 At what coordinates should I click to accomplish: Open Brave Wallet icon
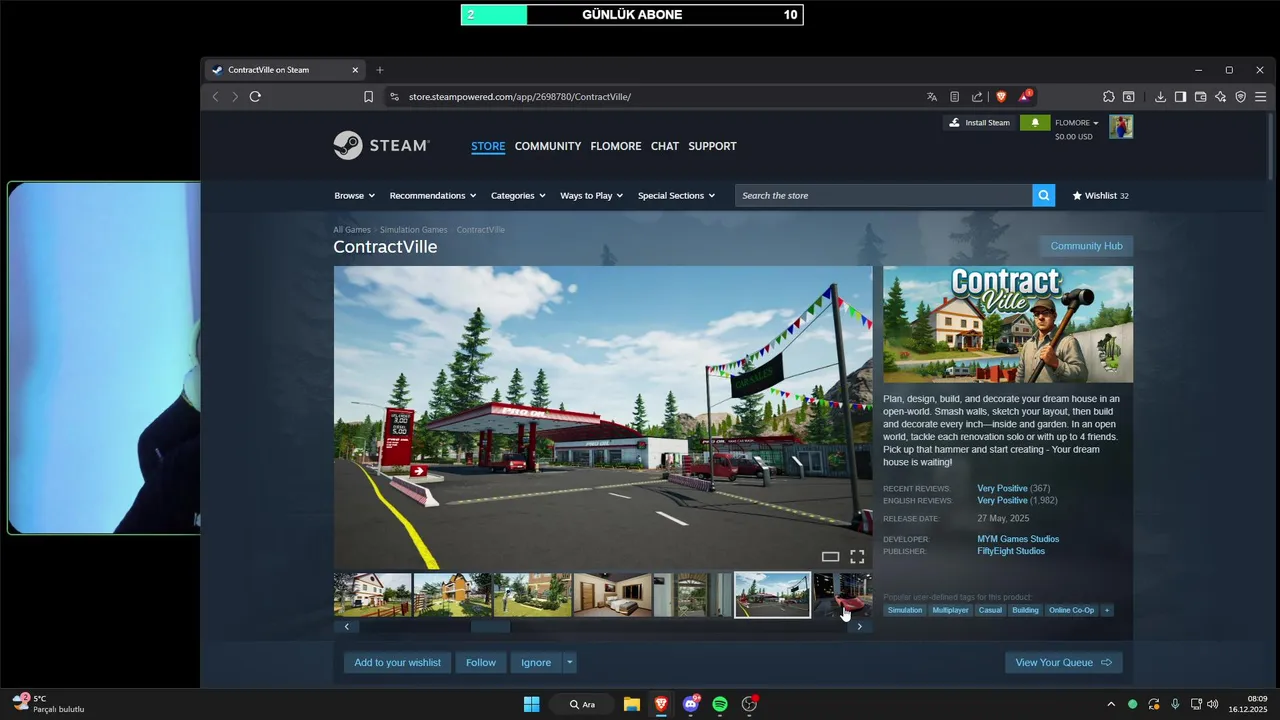pyautogui.click(x=1200, y=97)
